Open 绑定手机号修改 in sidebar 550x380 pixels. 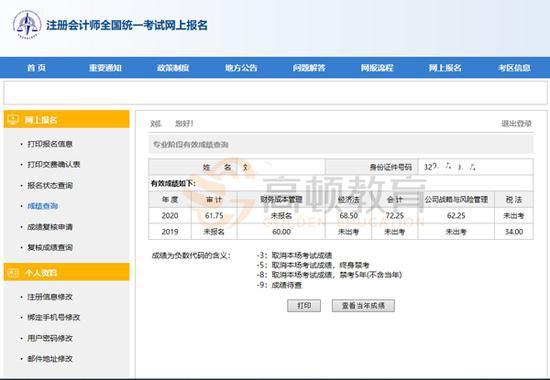tap(54, 318)
